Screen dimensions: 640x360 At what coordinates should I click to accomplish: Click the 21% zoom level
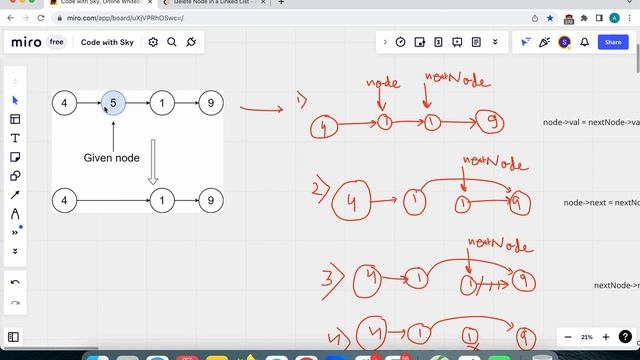coord(587,337)
